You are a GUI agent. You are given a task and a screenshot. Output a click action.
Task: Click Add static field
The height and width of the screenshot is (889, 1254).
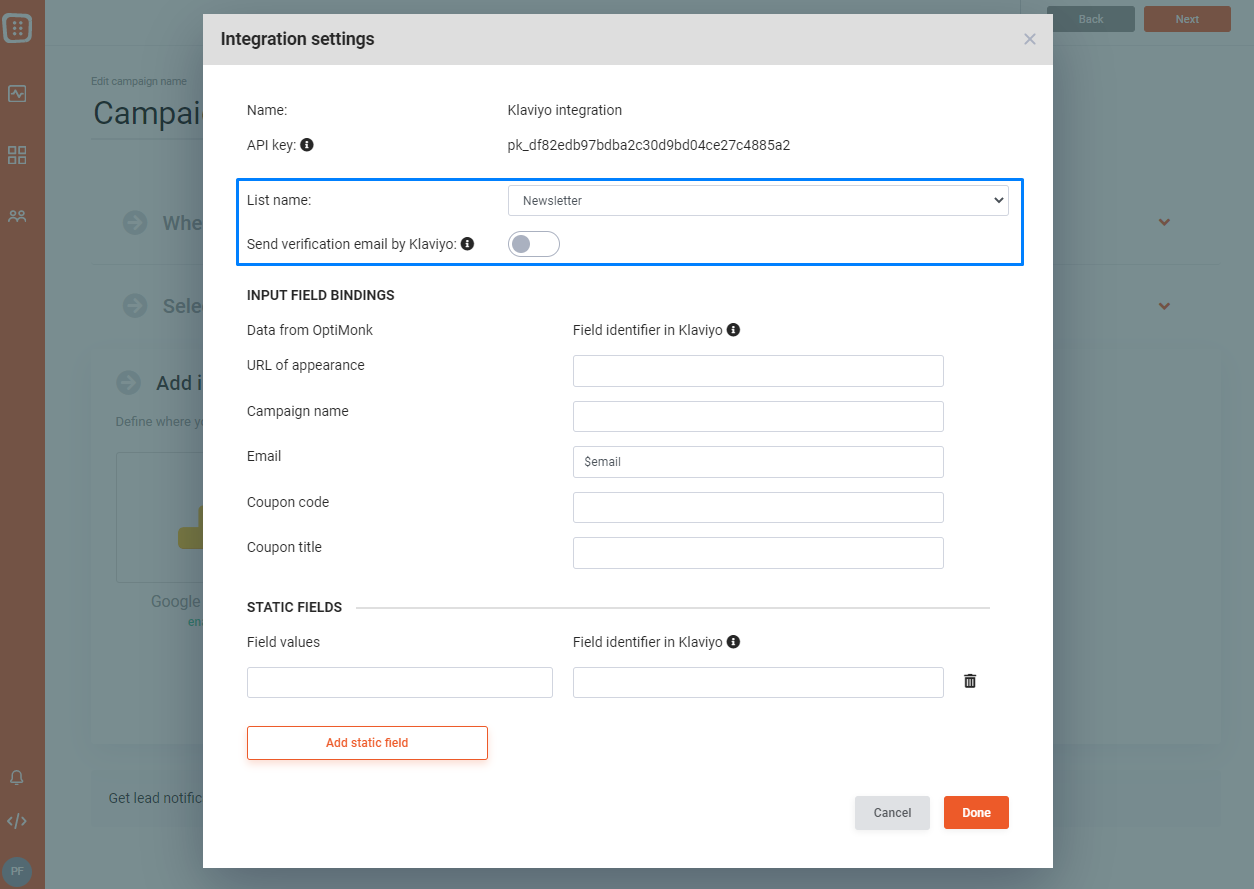[x=367, y=742]
